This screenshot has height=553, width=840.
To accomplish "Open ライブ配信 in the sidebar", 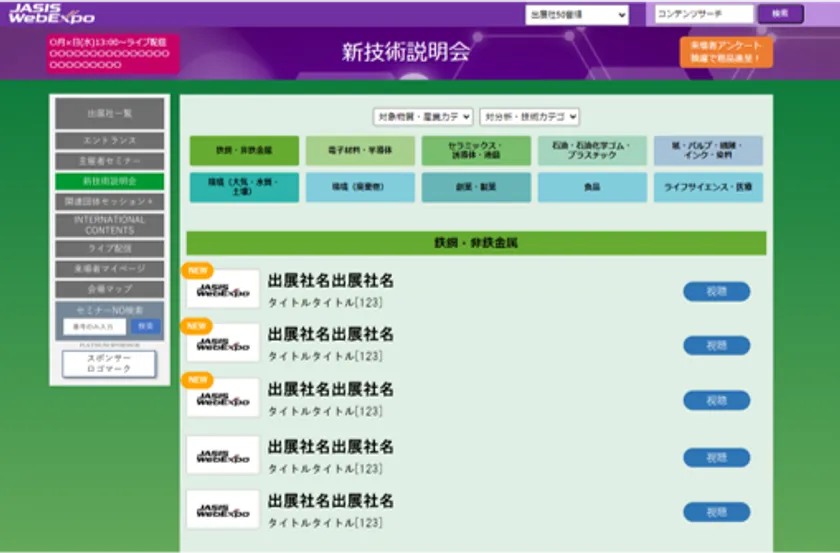I will (109, 249).
